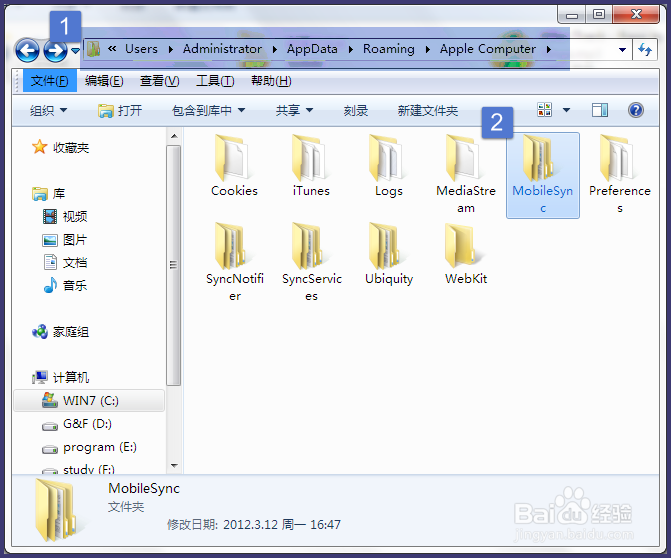Refresh the folder view
This screenshot has width=671, height=558.
645,50
